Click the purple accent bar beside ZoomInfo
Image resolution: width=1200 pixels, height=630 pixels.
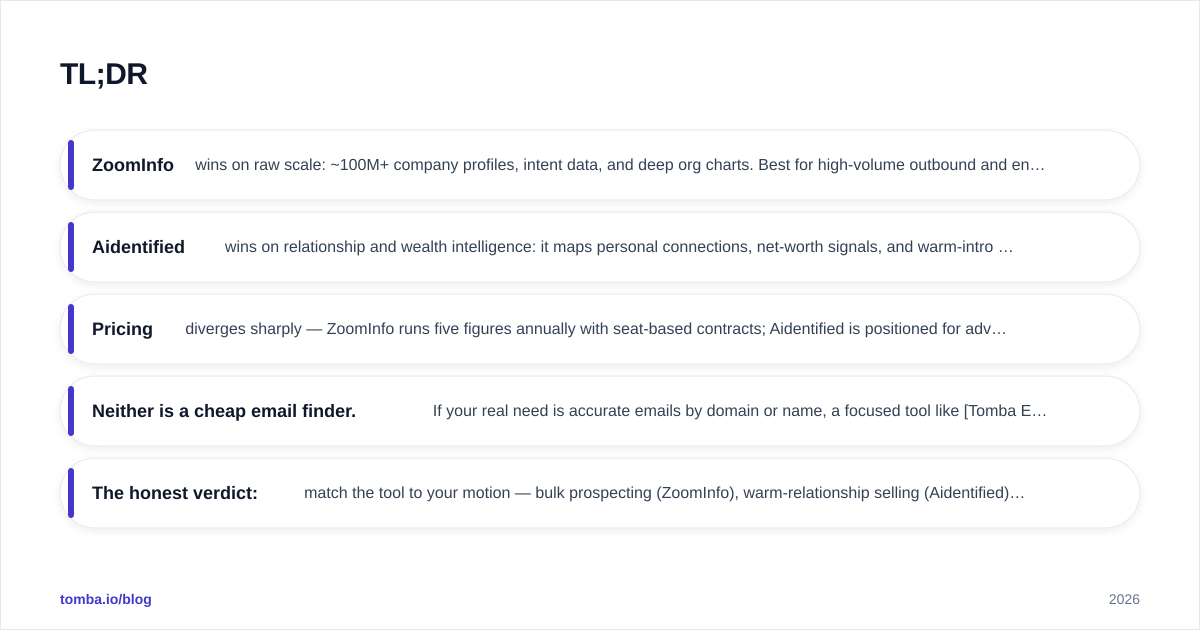click(x=71, y=165)
